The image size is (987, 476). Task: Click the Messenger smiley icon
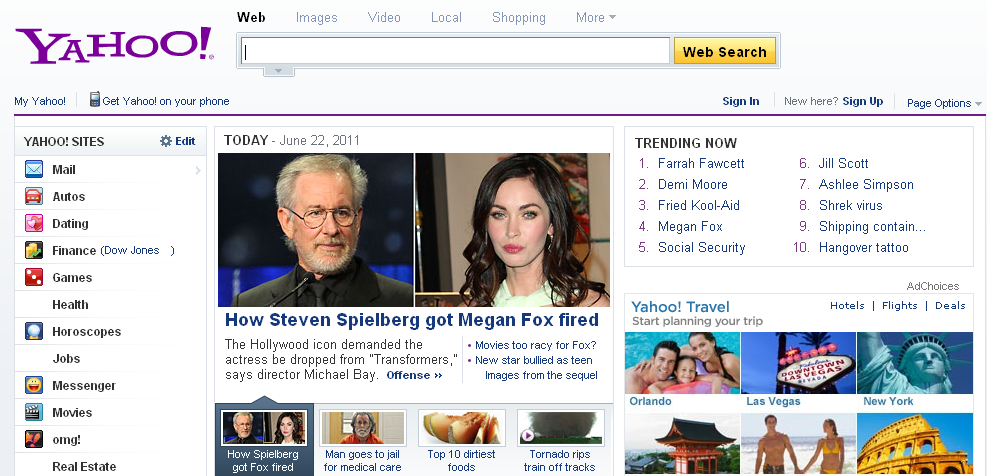(34, 385)
